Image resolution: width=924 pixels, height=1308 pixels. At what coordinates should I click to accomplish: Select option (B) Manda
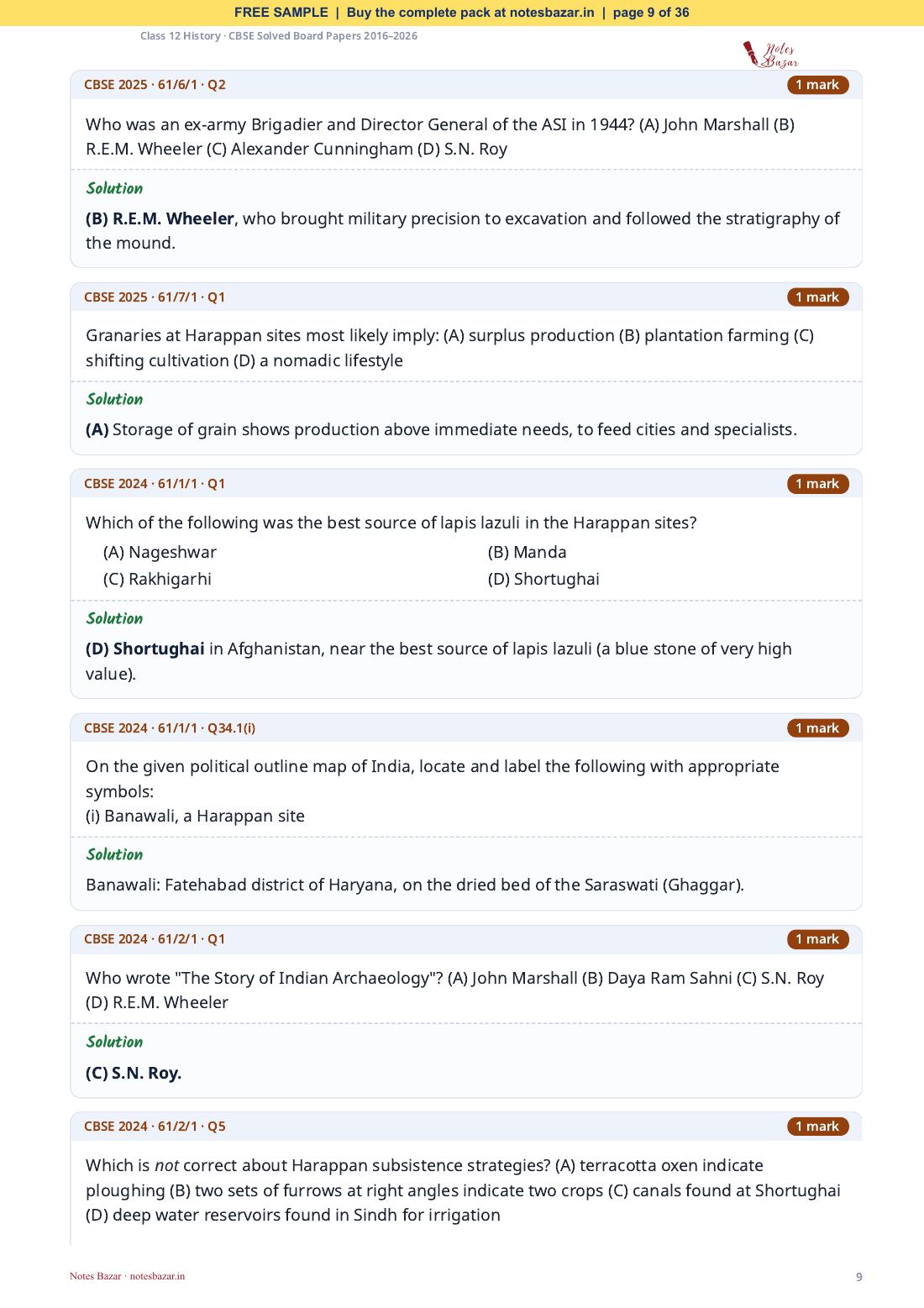point(527,552)
